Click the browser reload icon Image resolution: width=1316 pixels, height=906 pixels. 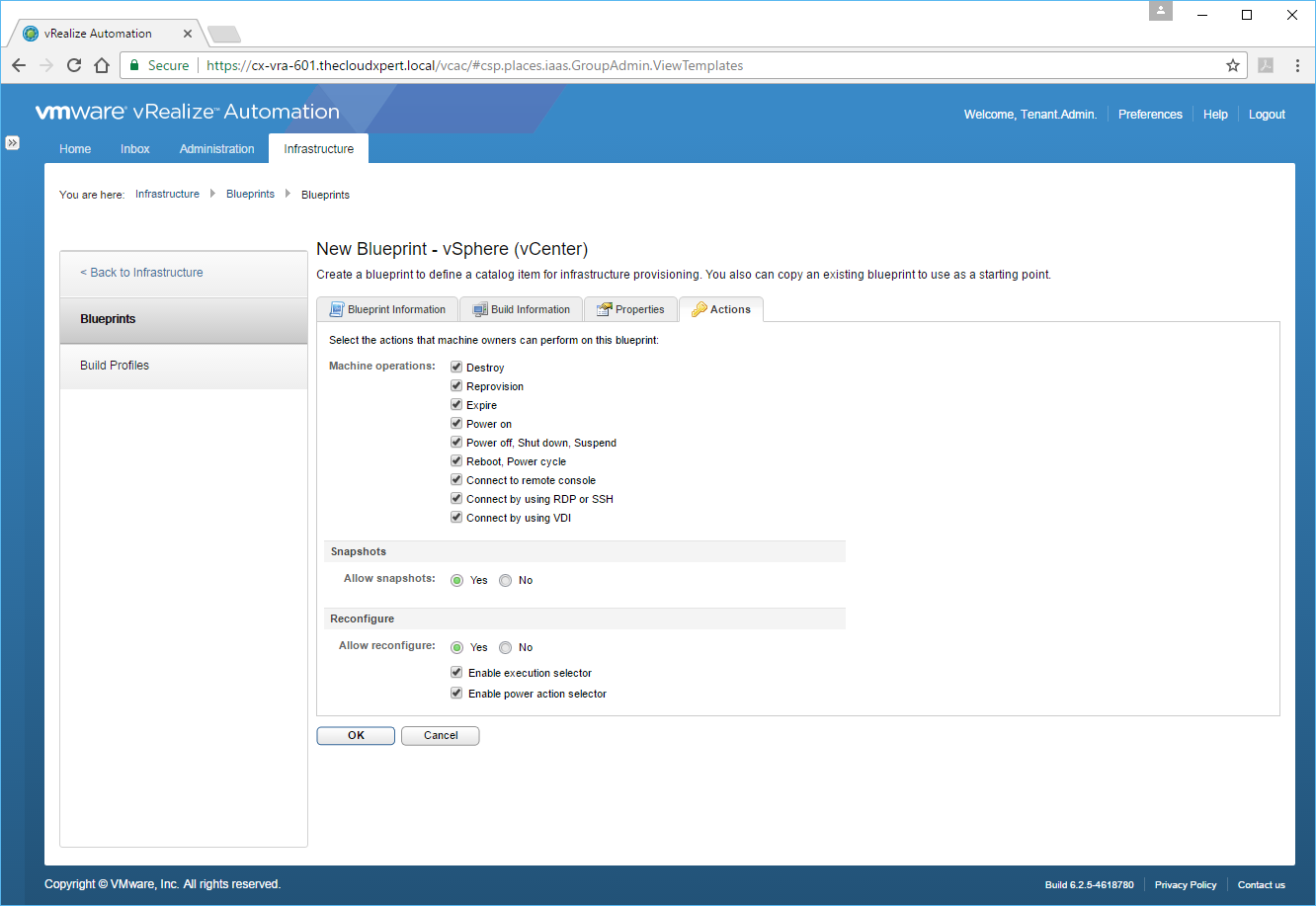click(x=74, y=66)
